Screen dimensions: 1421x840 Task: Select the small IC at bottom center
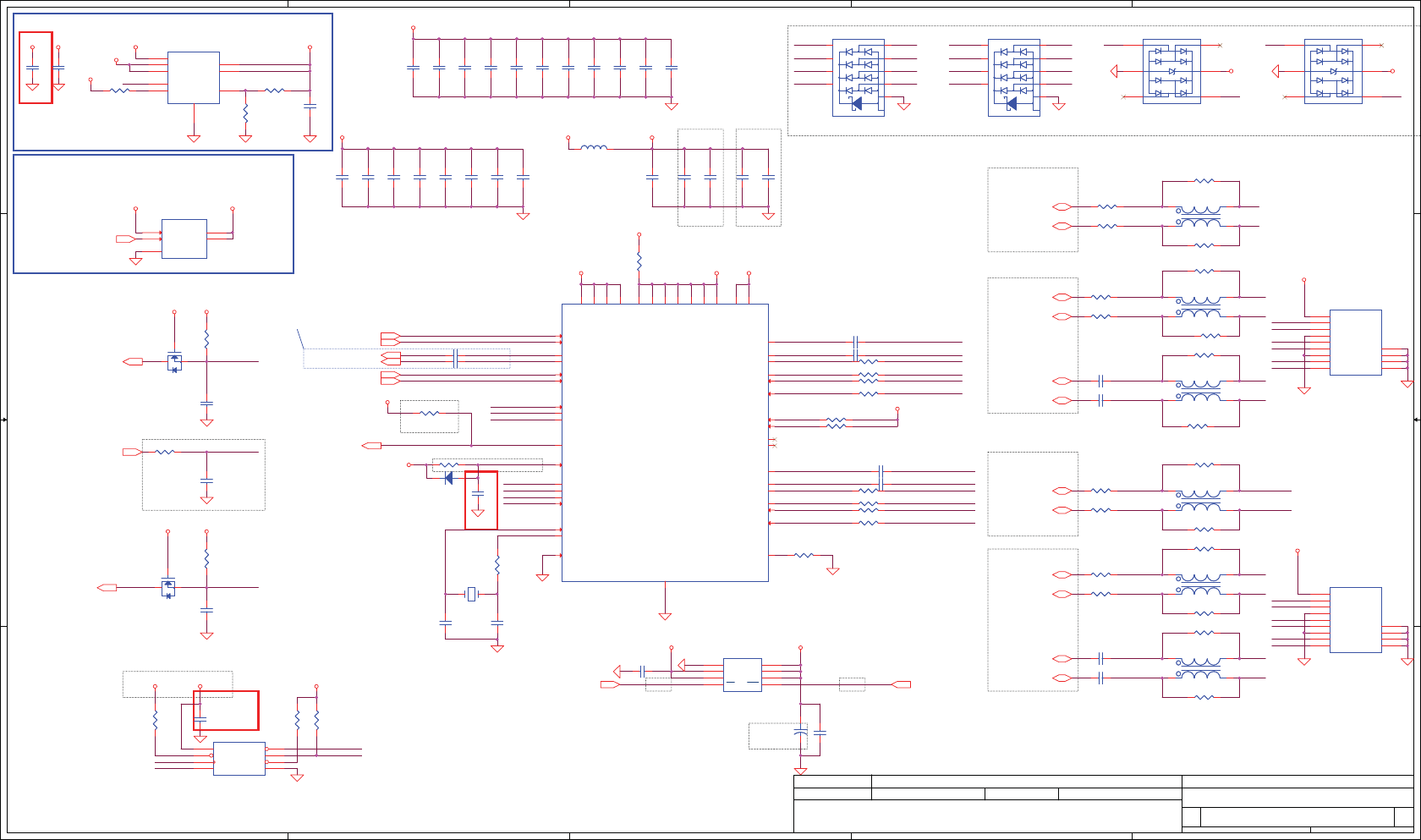(743, 675)
